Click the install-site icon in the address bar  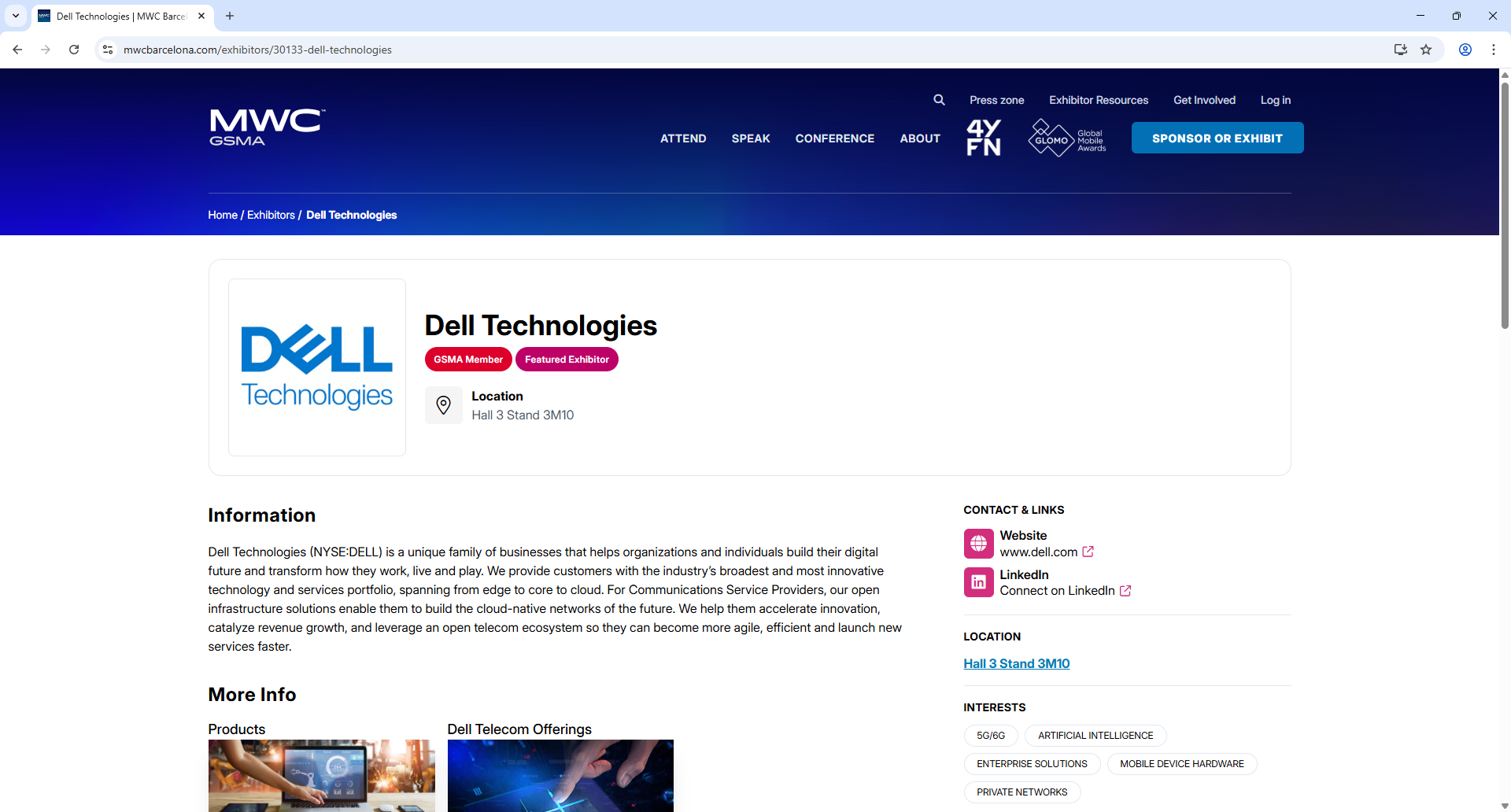pyautogui.click(x=1400, y=49)
